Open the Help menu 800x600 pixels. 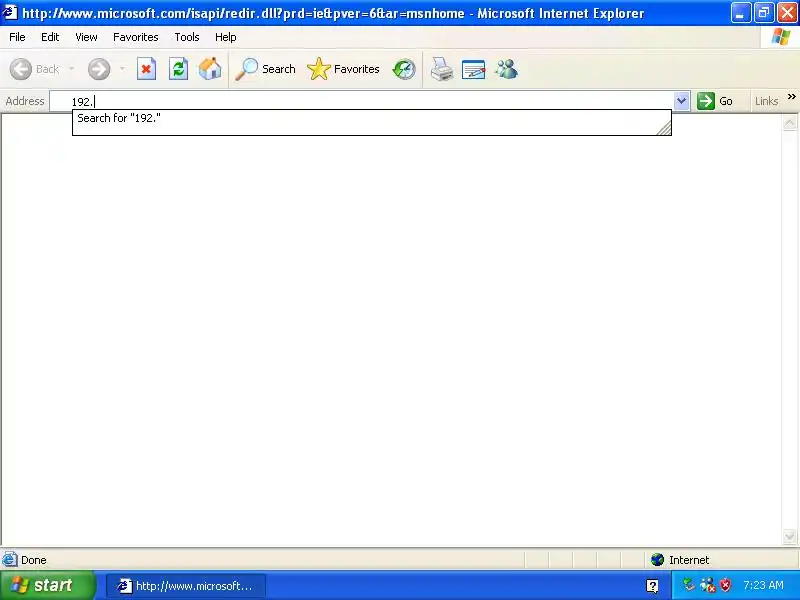pos(226,37)
